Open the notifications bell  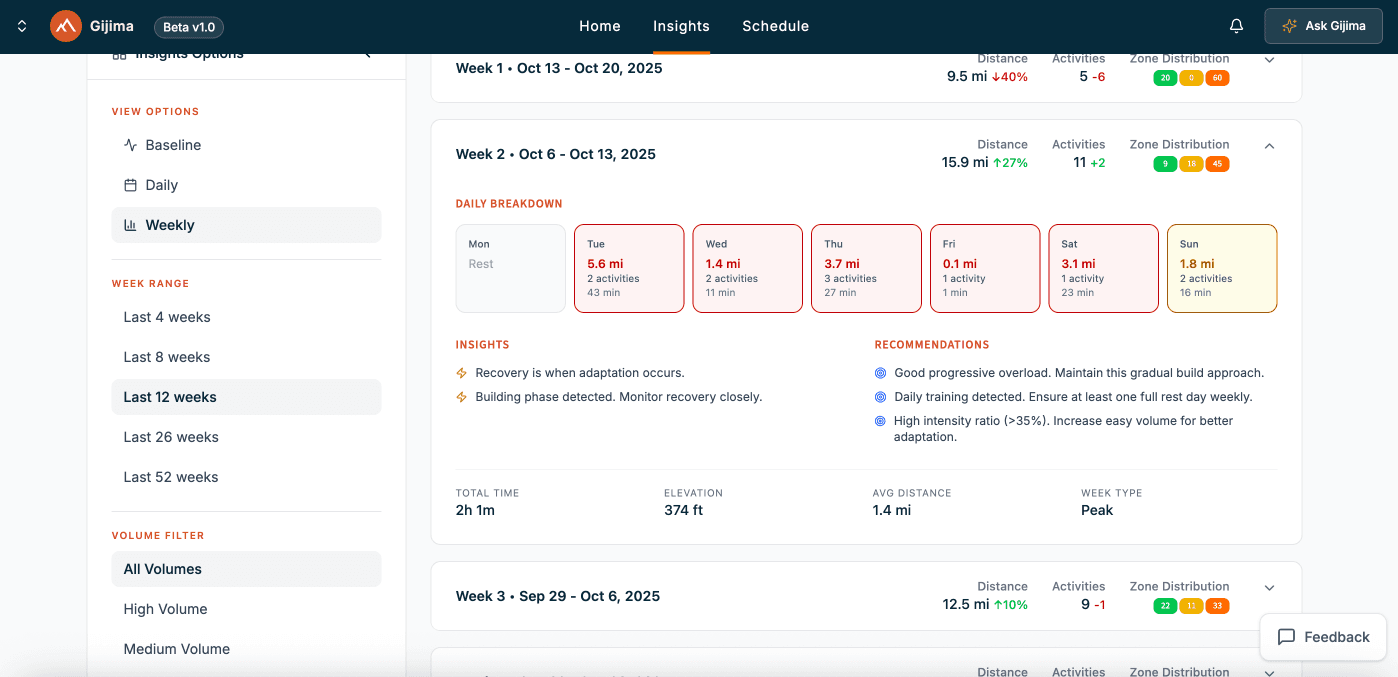pyautogui.click(x=1237, y=26)
